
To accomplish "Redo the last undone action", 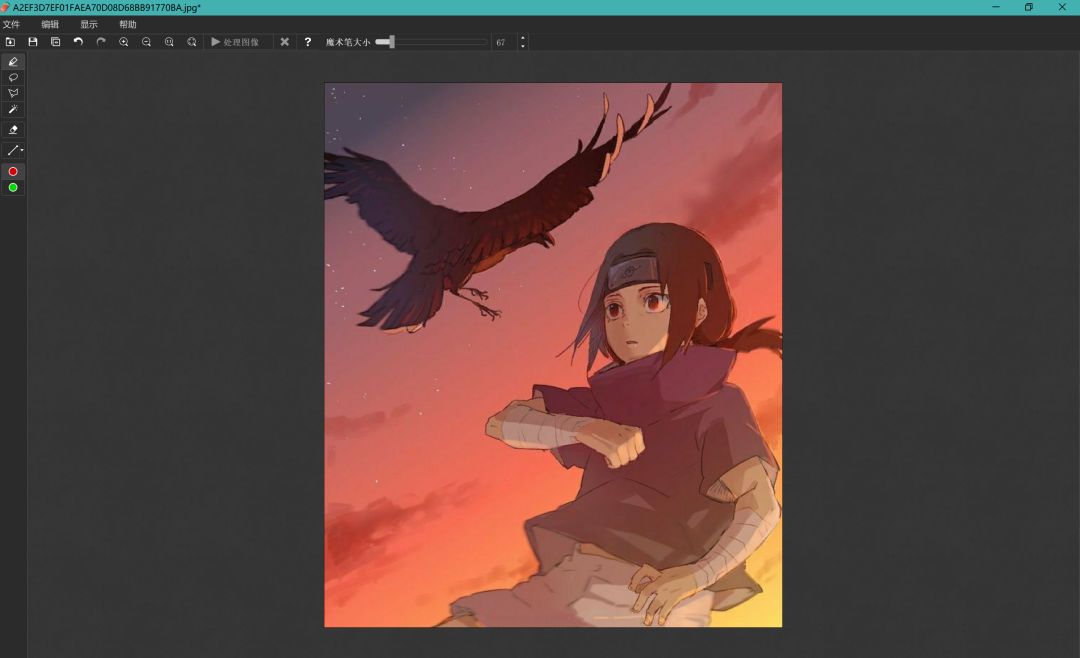I will pyautogui.click(x=101, y=42).
